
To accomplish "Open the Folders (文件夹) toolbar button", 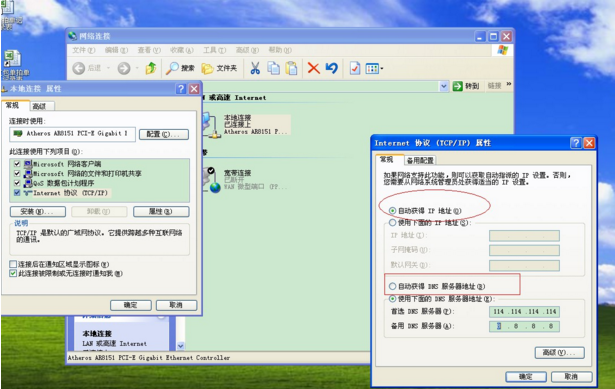I will tap(219, 68).
